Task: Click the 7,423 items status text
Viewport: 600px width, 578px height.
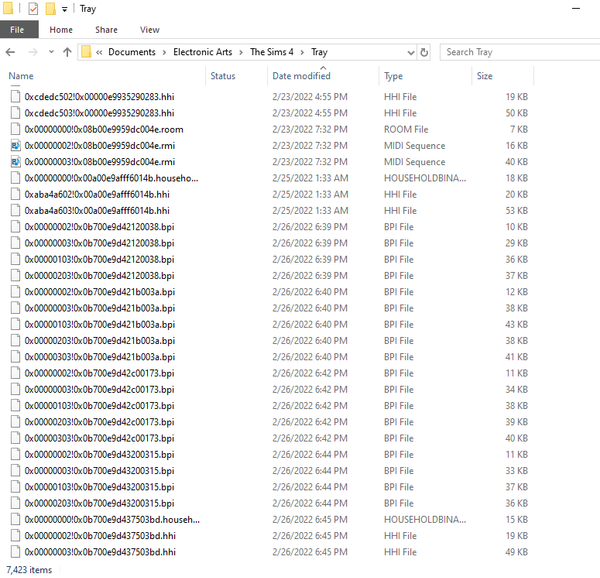Action: click(29, 570)
